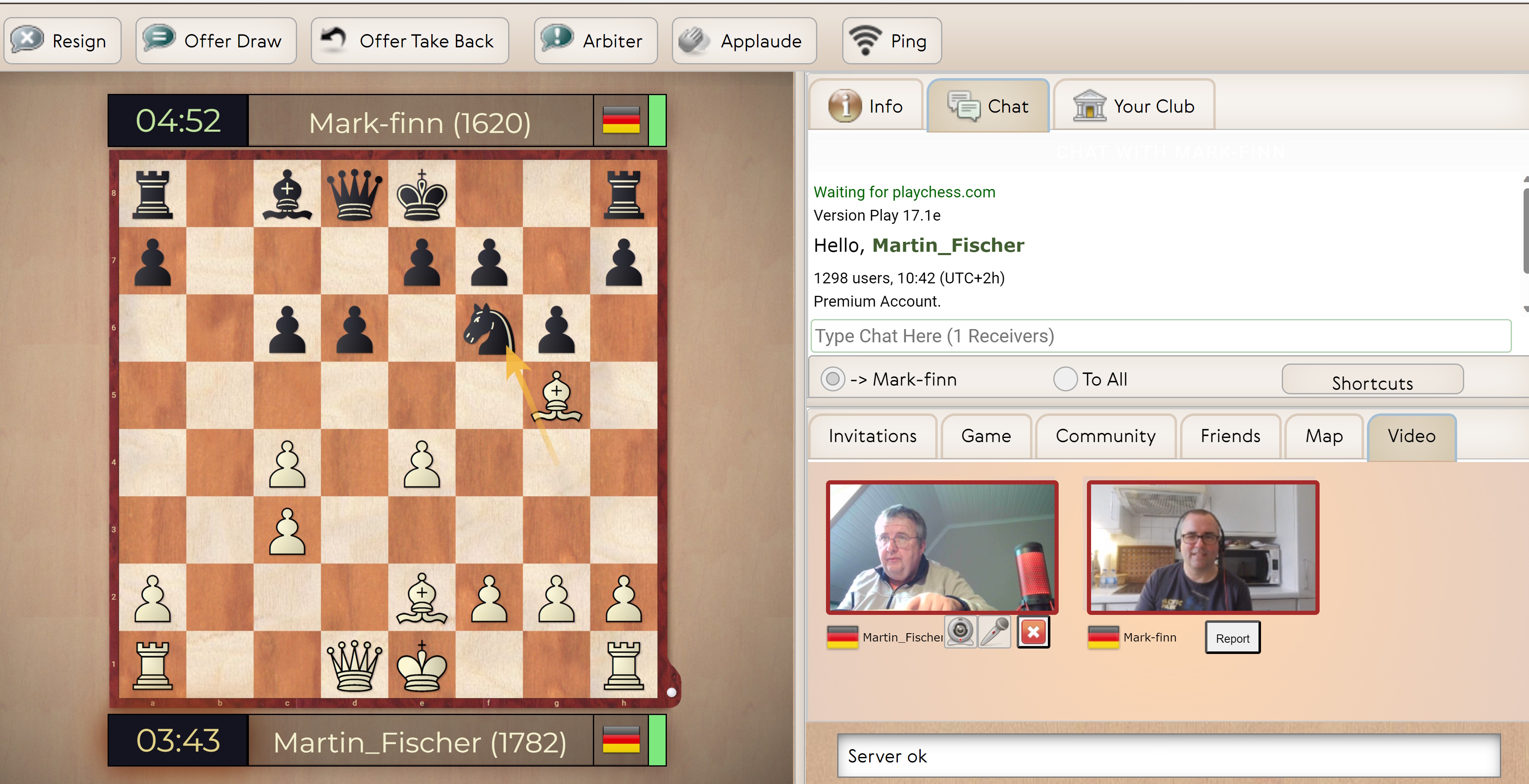Switch to the Info panel tab
Screen dimensions: 1529x784
867,106
